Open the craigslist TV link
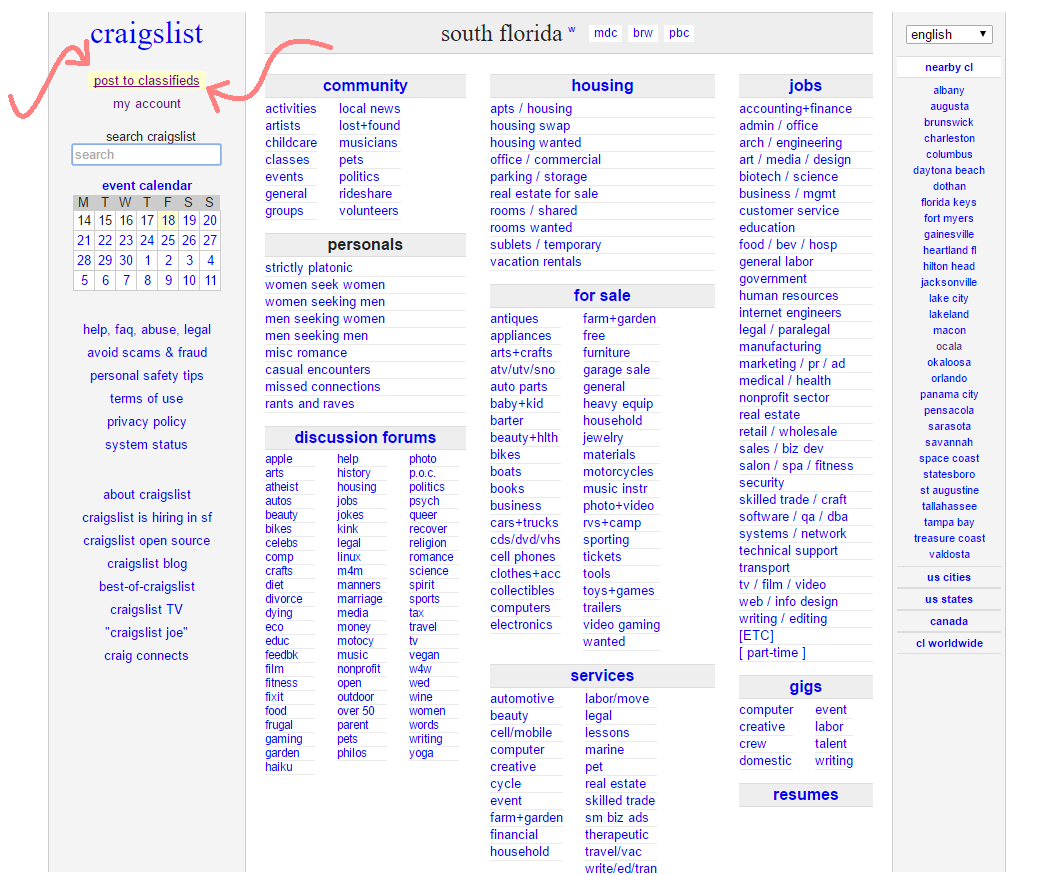1054x875 pixels. (x=147, y=610)
